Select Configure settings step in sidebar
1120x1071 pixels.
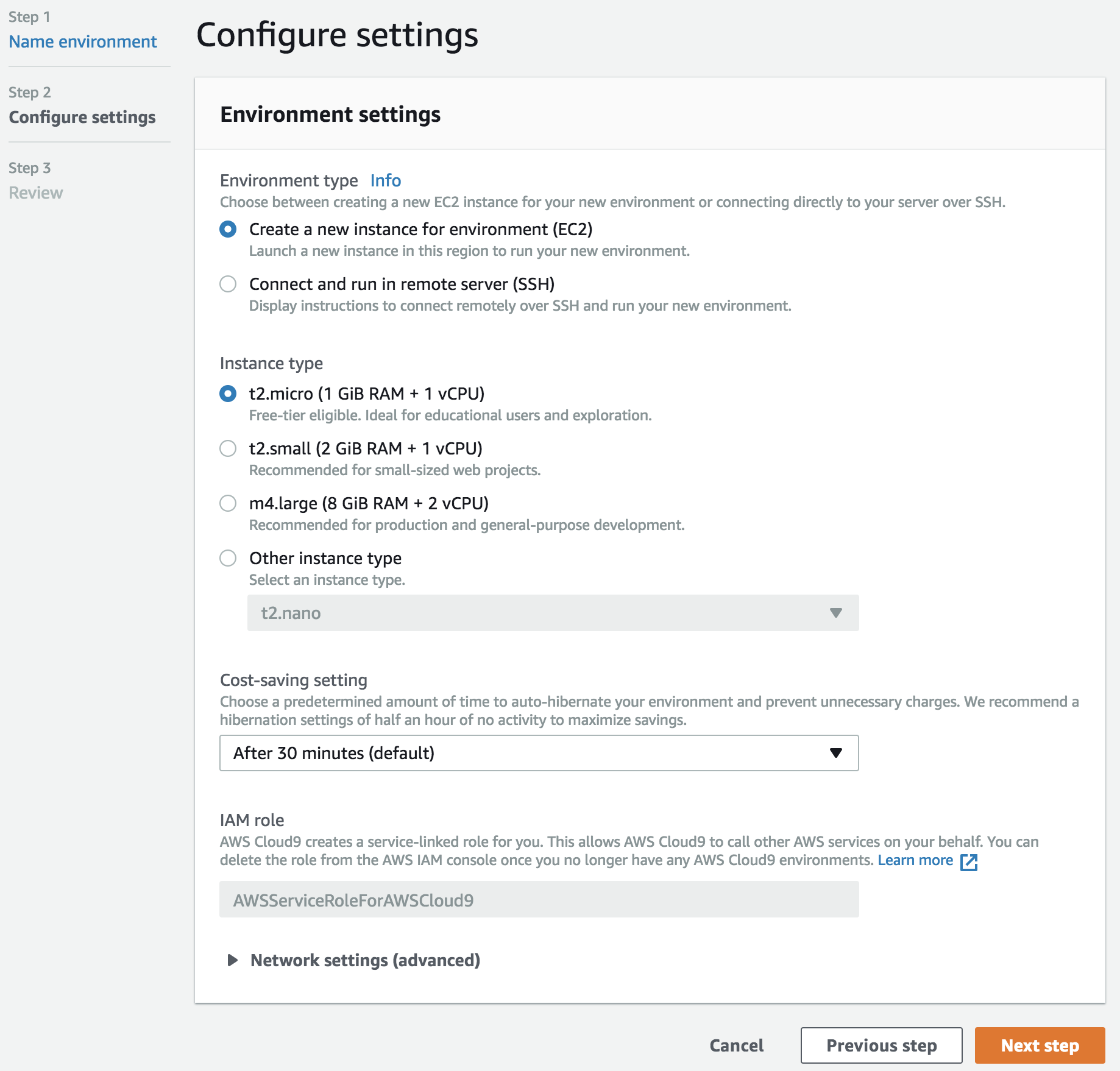(82, 117)
